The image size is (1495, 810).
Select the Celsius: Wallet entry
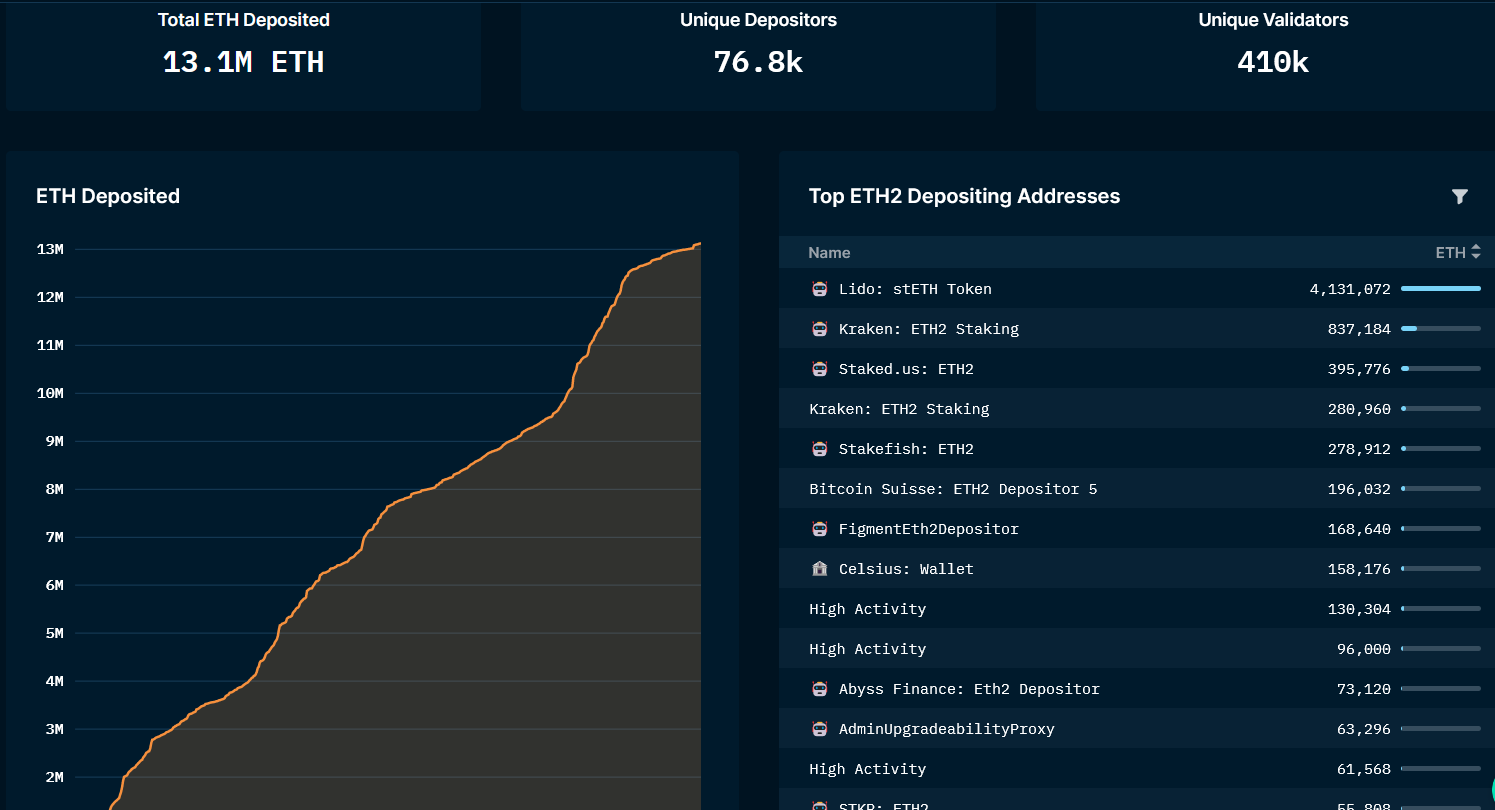[906, 569]
